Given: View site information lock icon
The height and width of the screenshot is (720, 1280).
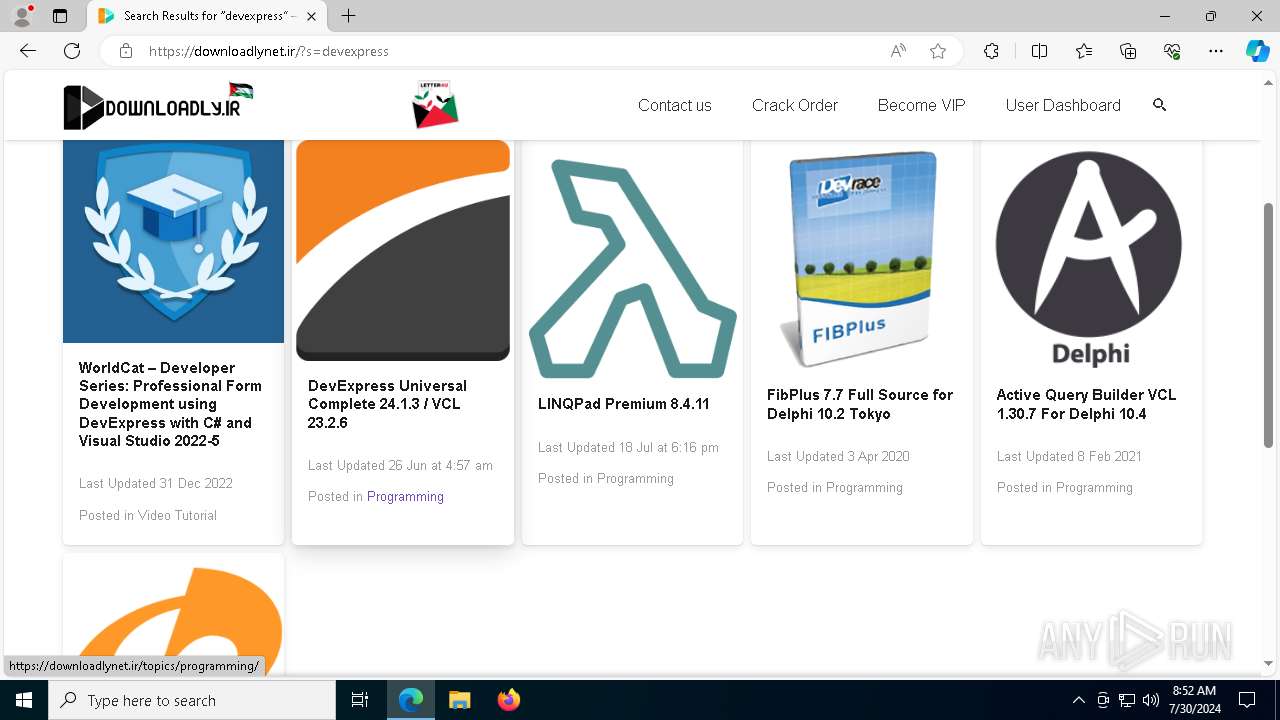Looking at the screenshot, I should point(126,51).
